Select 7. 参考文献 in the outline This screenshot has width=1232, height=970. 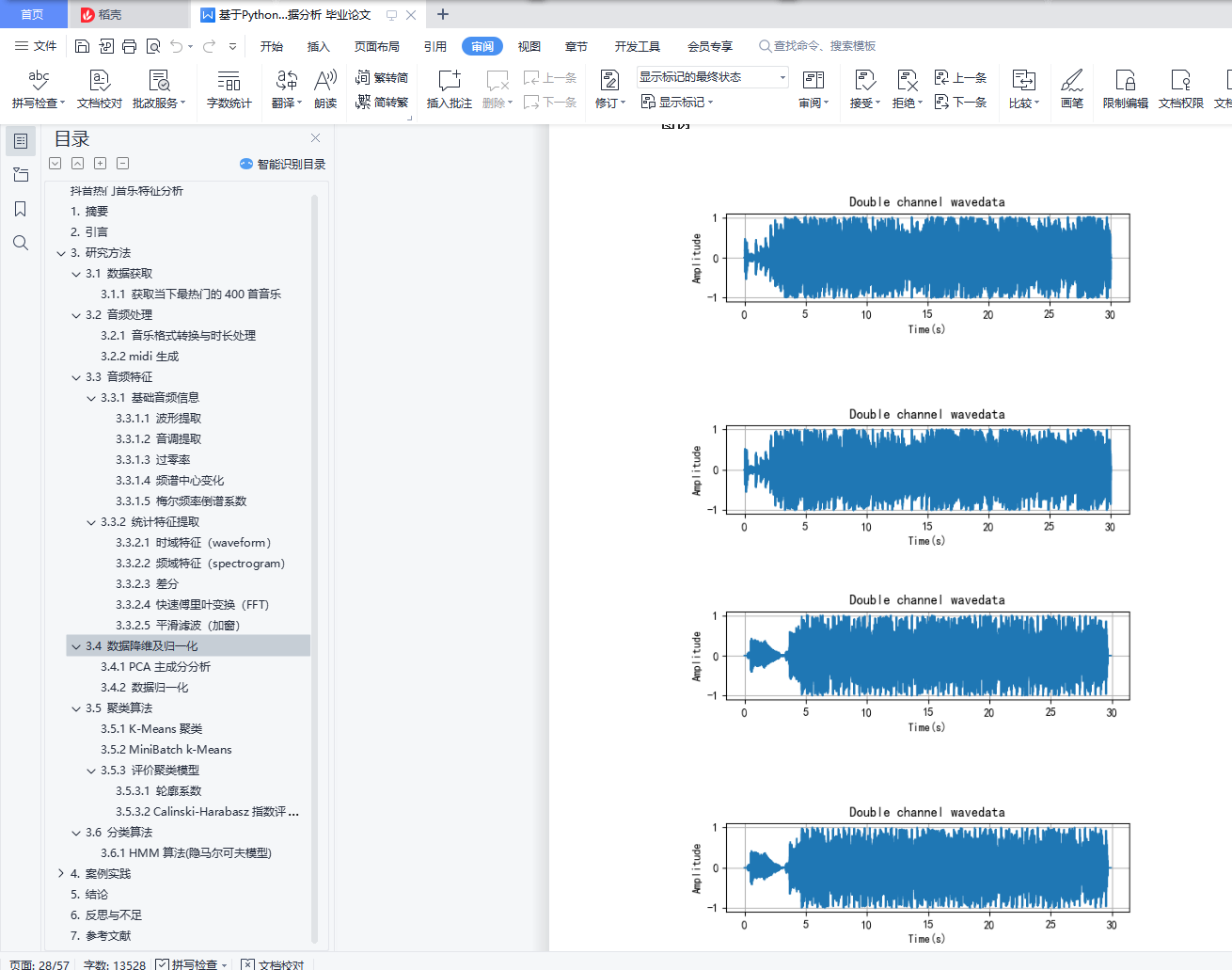(x=101, y=936)
